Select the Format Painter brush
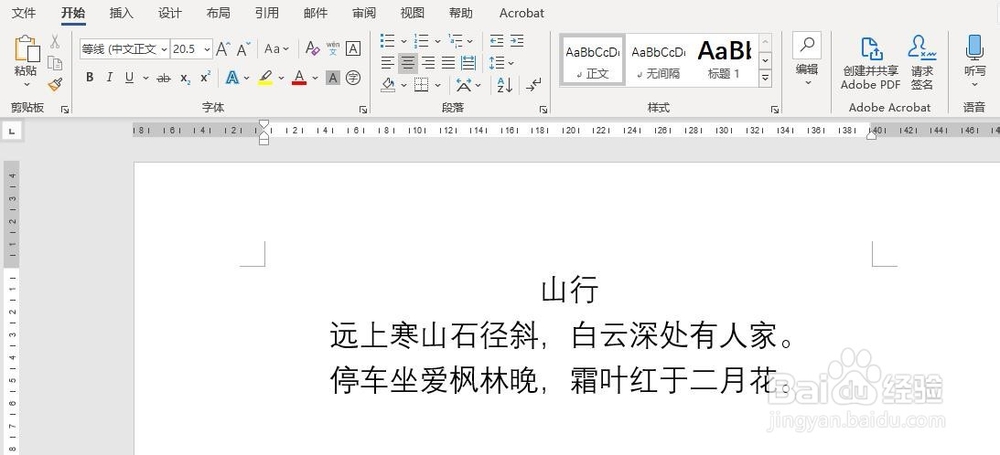The height and width of the screenshot is (455, 1000). tap(55, 84)
